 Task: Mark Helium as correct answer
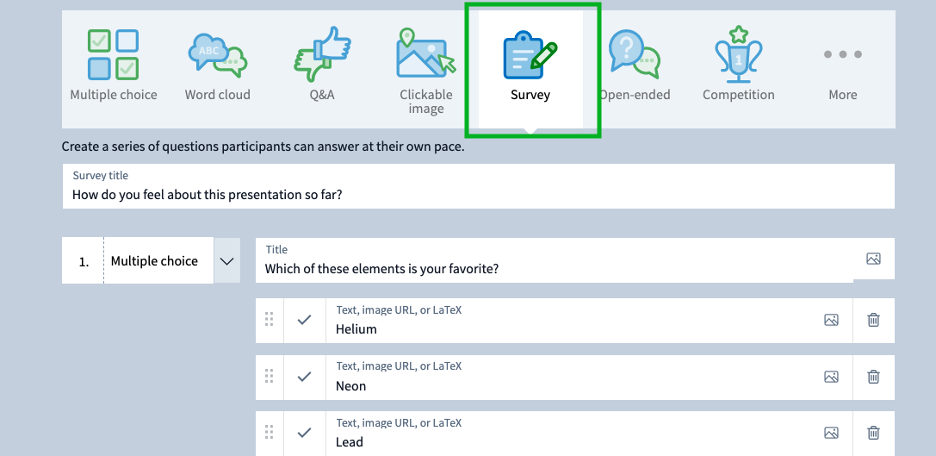(x=304, y=320)
